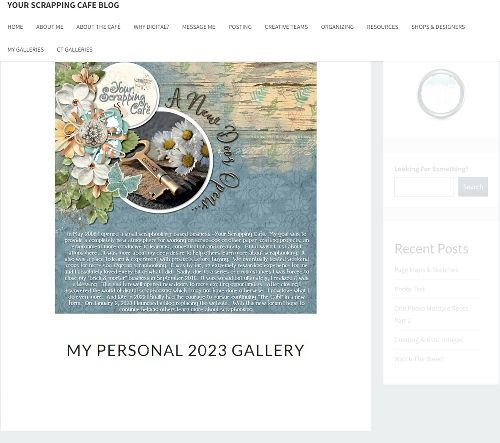Click the circular logo badge in sidebar
Viewport: 500px width, 443px height.
click(441, 94)
